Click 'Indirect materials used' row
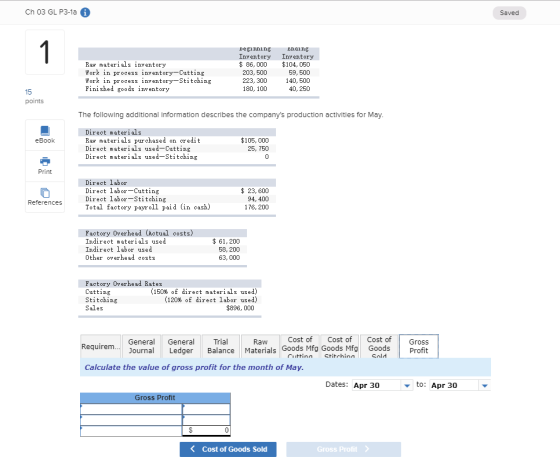The width and height of the screenshot is (560, 468). [x=162, y=242]
